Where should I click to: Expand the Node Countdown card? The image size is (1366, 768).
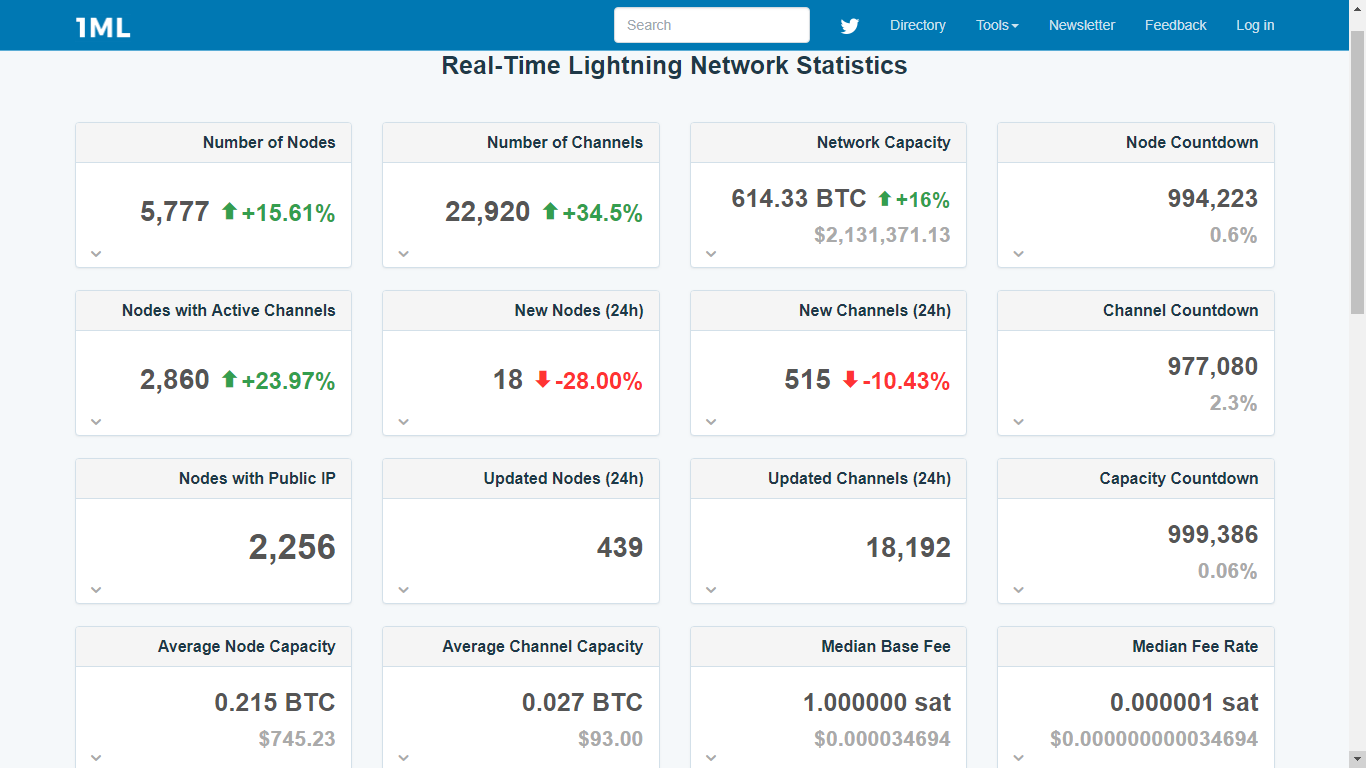pyautogui.click(x=1018, y=254)
